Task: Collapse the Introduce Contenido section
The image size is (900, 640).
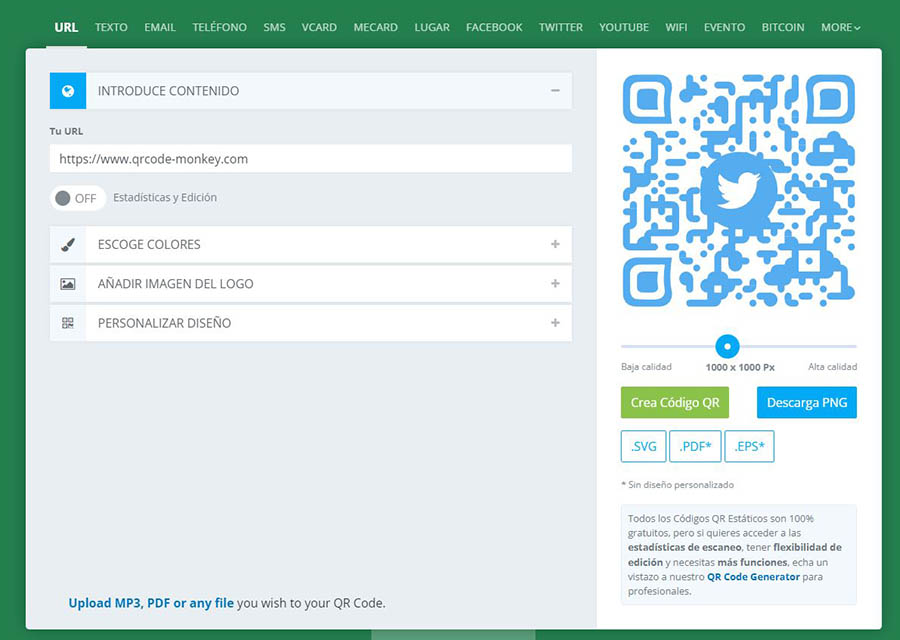Action: click(x=555, y=91)
